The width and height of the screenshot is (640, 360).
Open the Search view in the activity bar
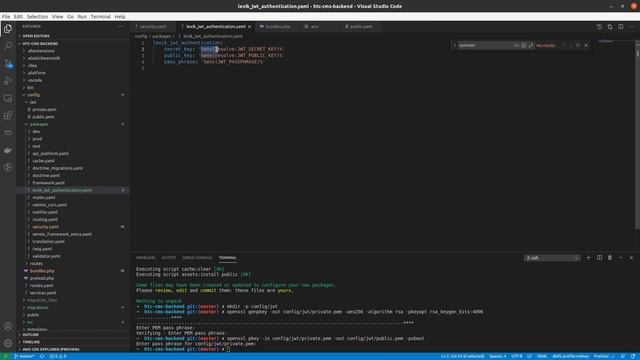(x=8, y=46)
